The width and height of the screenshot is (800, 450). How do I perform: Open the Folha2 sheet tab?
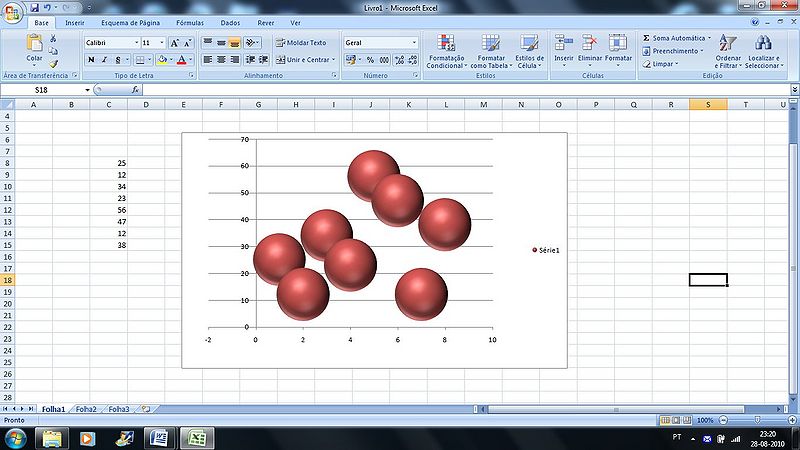tap(87, 409)
